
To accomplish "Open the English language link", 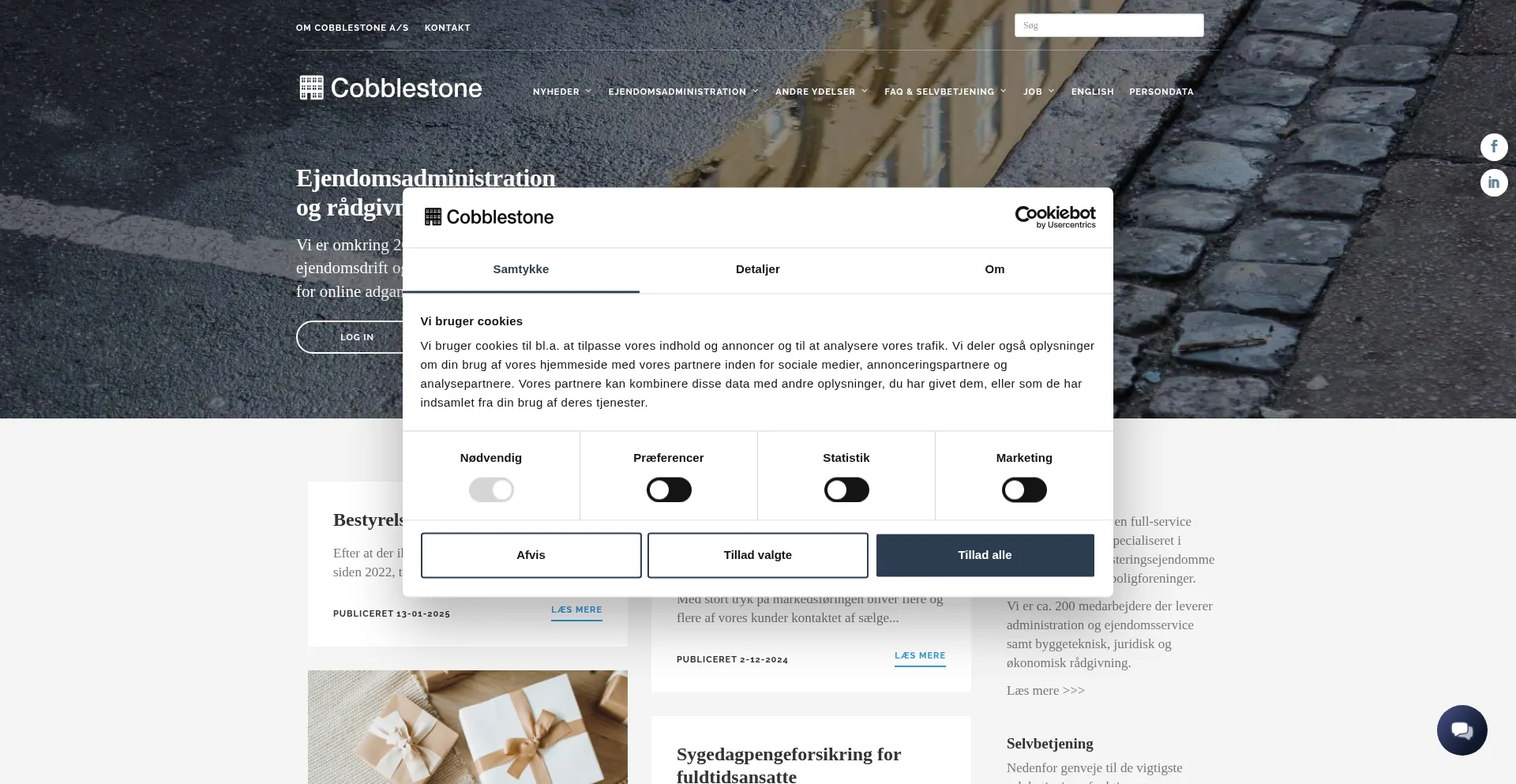I will pos(1092,92).
